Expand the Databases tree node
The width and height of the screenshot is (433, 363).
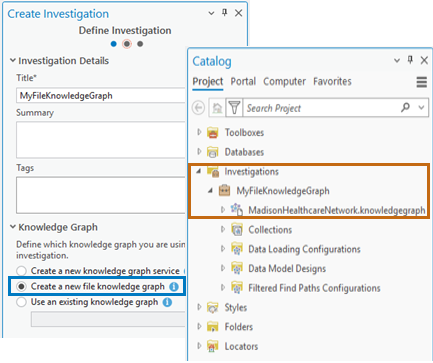(x=199, y=151)
